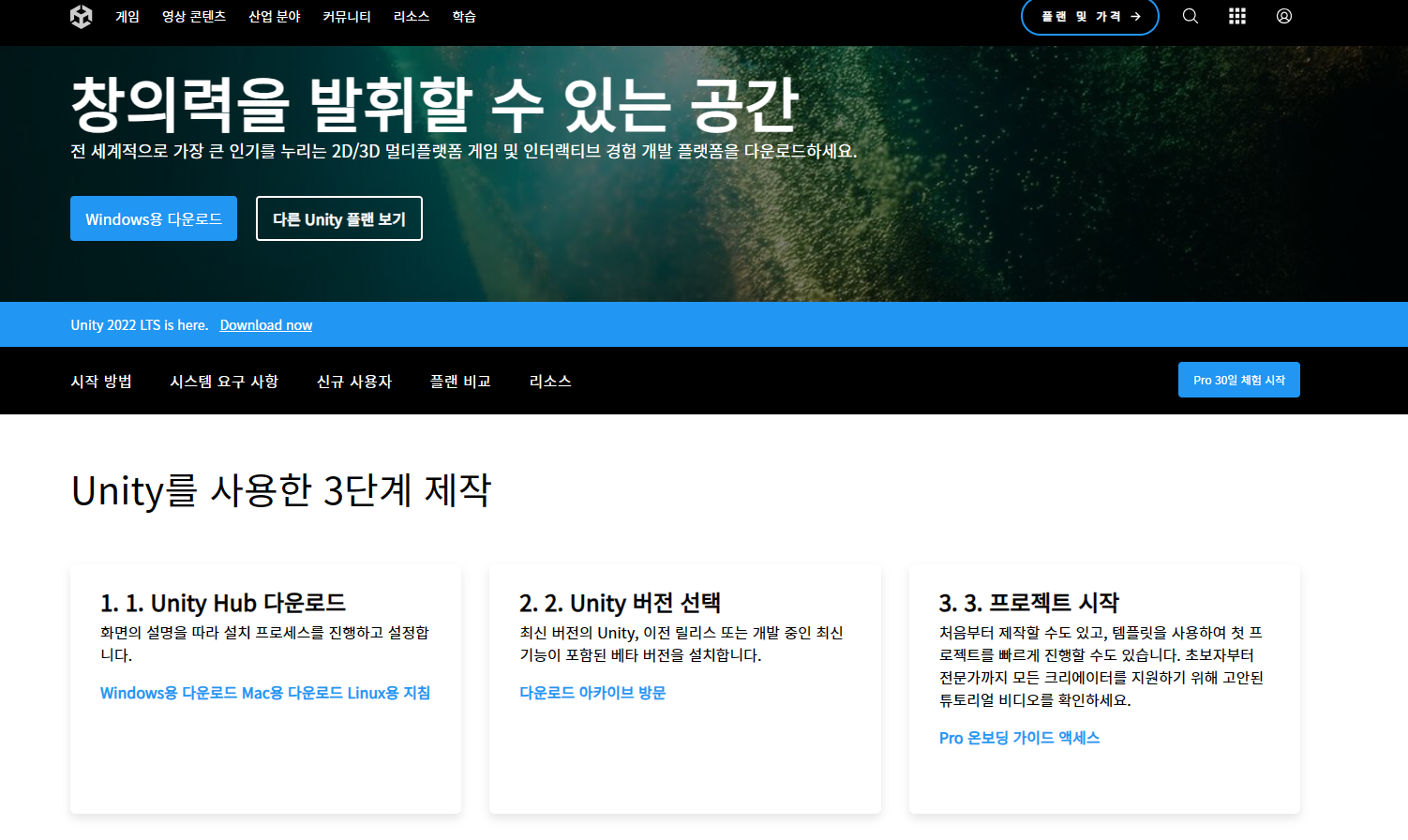Click 다른 Unity 플랜 보기 button
This screenshot has height=840, width=1408.
(x=339, y=218)
